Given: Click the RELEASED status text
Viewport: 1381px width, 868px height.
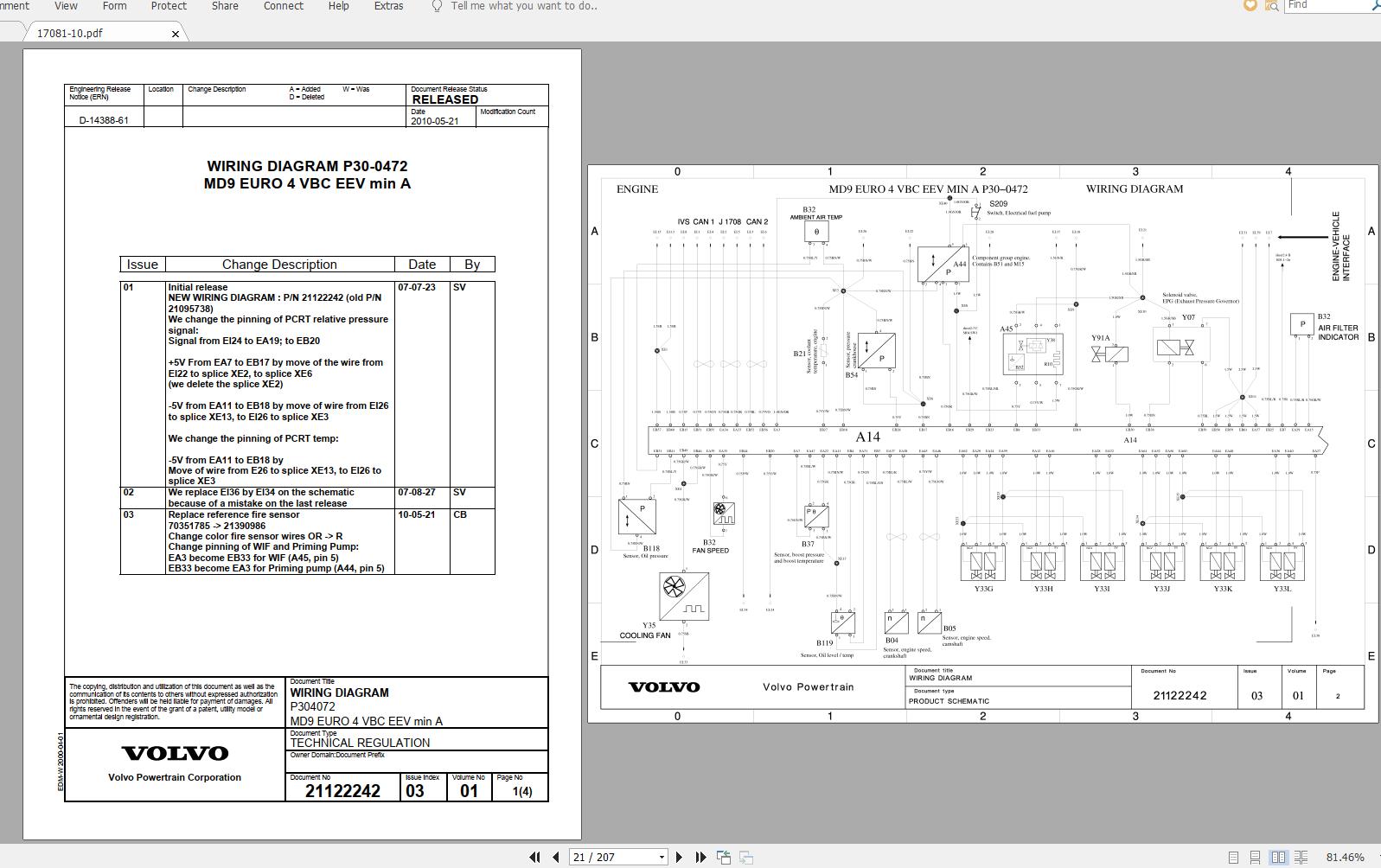Looking at the screenshot, I should click(x=445, y=99).
